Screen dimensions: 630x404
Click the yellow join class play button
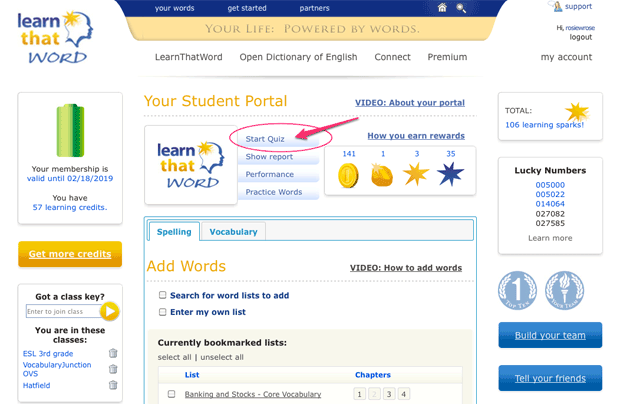110,311
